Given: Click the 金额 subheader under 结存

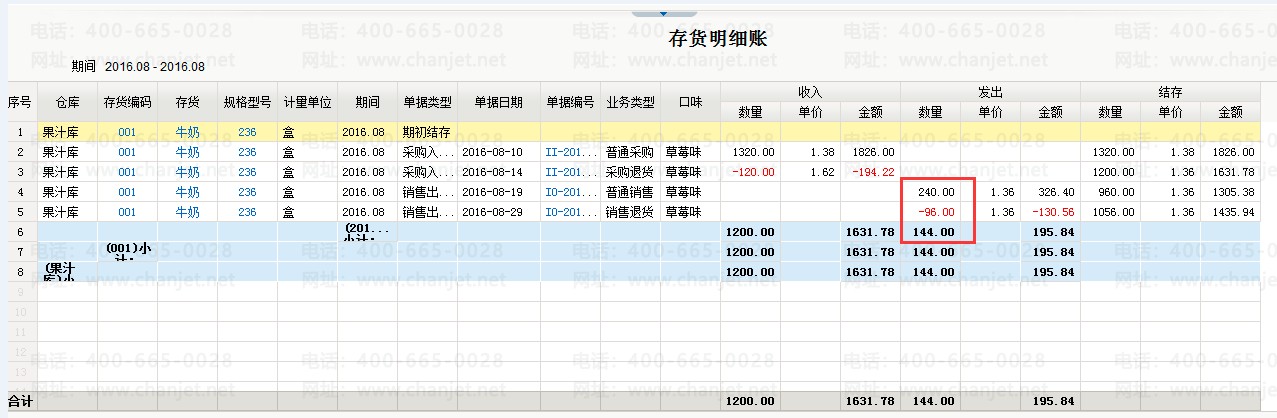Looking at the screenshot, I should coord(1231,112).
